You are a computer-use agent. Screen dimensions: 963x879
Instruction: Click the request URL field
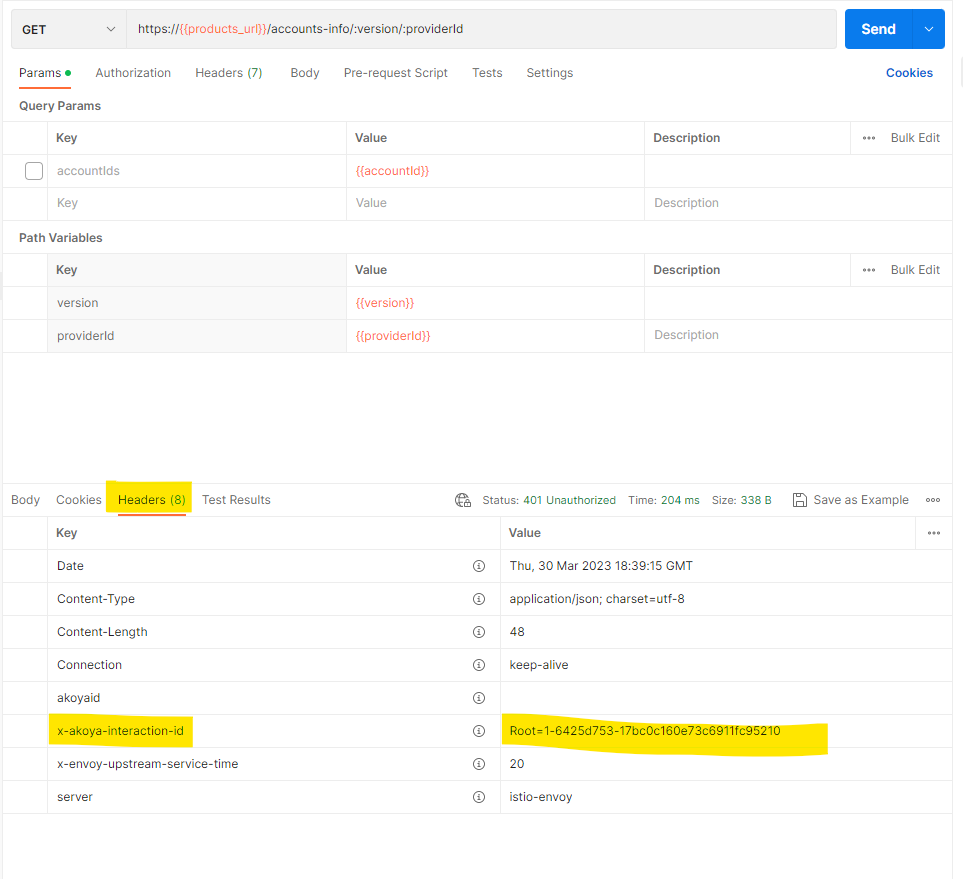click(x=480, y=30)
